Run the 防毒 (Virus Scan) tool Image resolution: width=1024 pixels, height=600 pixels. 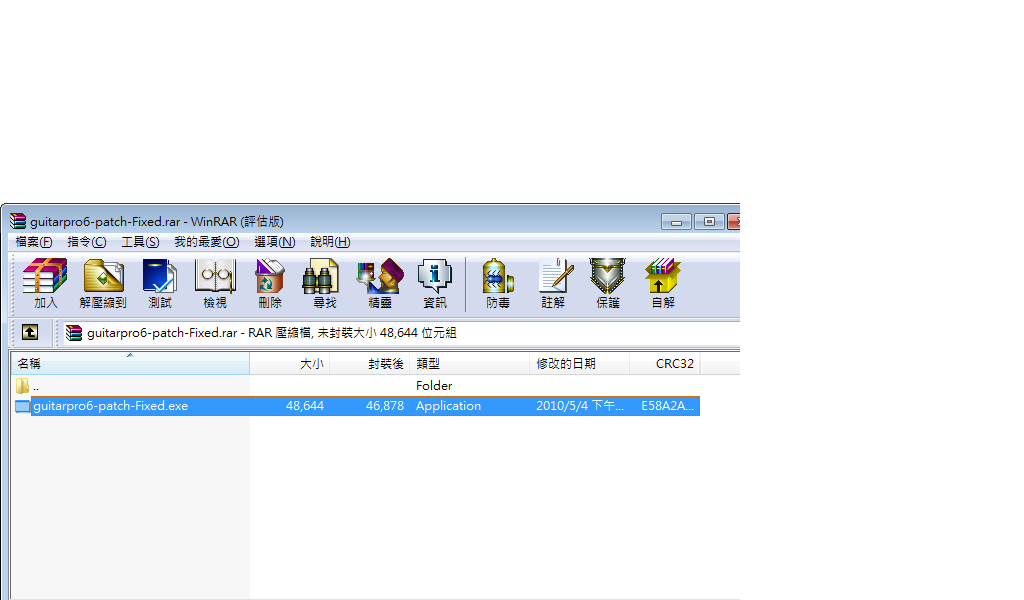(x=498, y=283)
